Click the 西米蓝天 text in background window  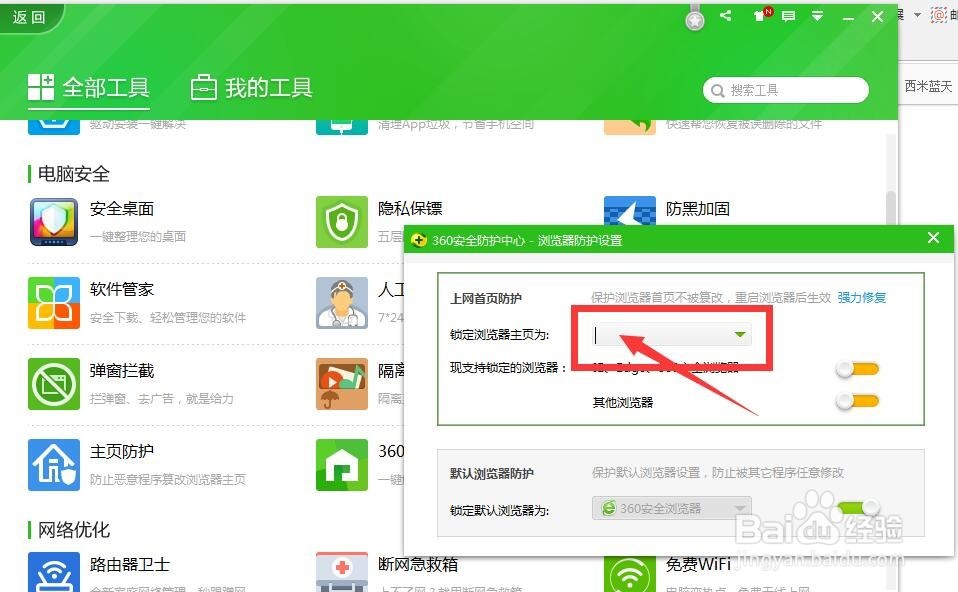928,86
